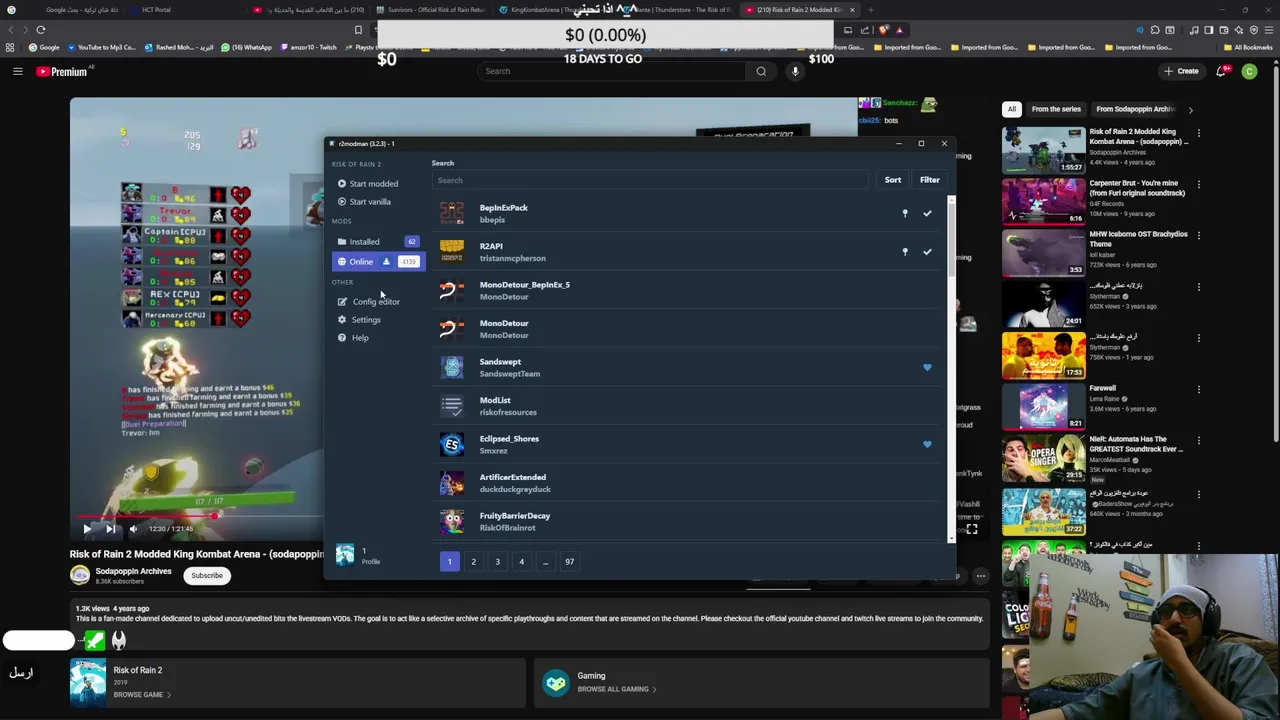Click the installed checkmark on R2API row

point(927,252)
